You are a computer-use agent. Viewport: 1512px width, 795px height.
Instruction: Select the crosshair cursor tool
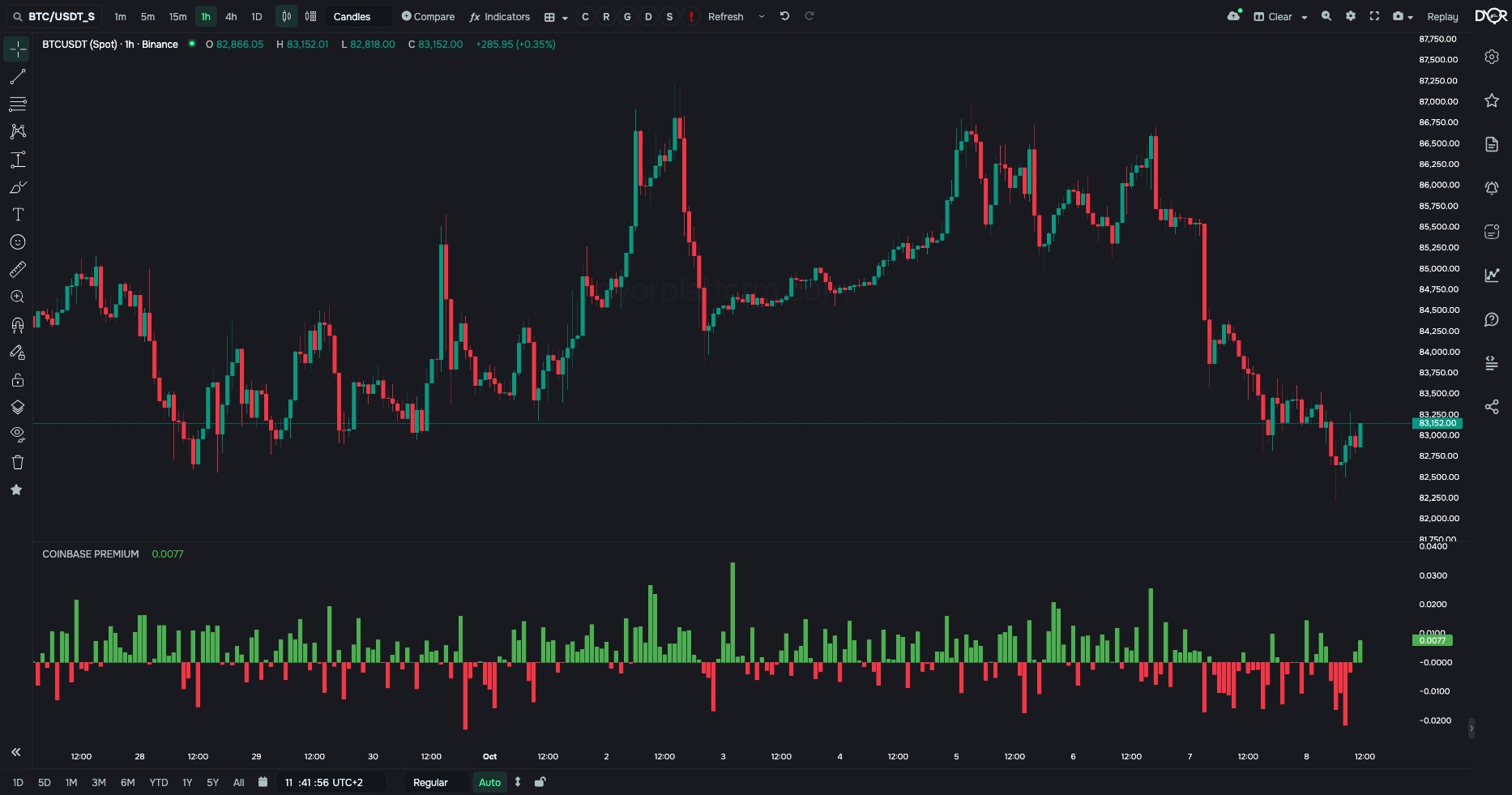17,49
